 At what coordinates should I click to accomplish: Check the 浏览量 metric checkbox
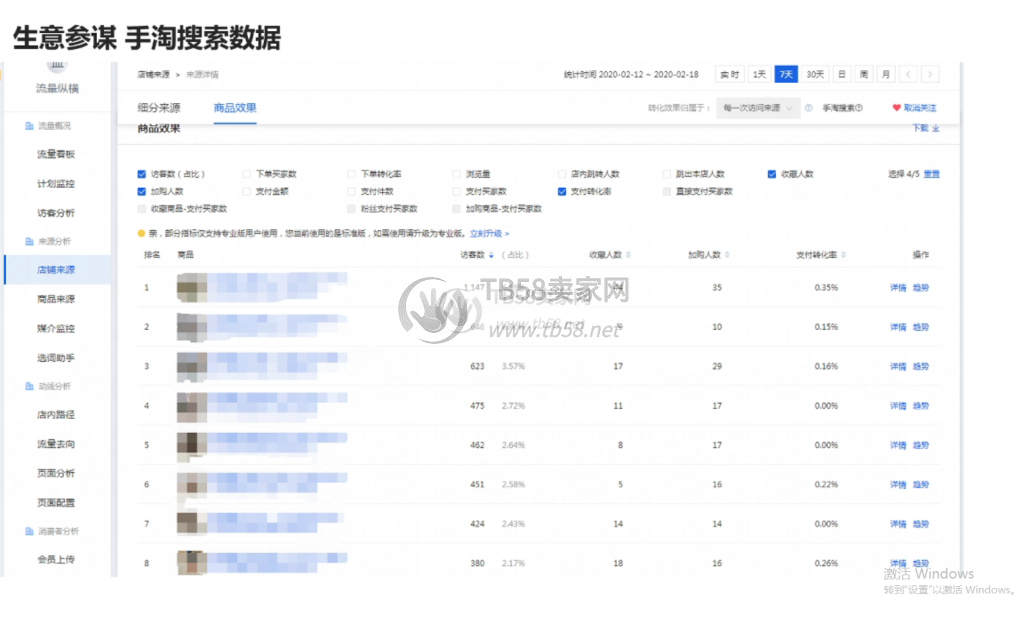pos(456,174)
